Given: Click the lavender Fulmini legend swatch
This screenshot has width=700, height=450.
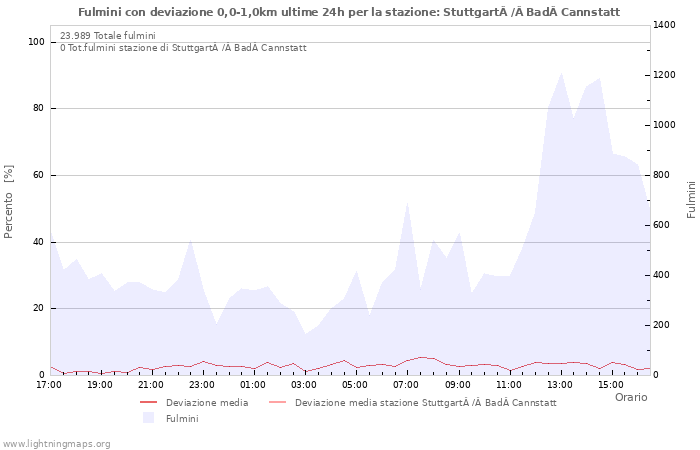Looking at the screenshot, I should [149, 418].
